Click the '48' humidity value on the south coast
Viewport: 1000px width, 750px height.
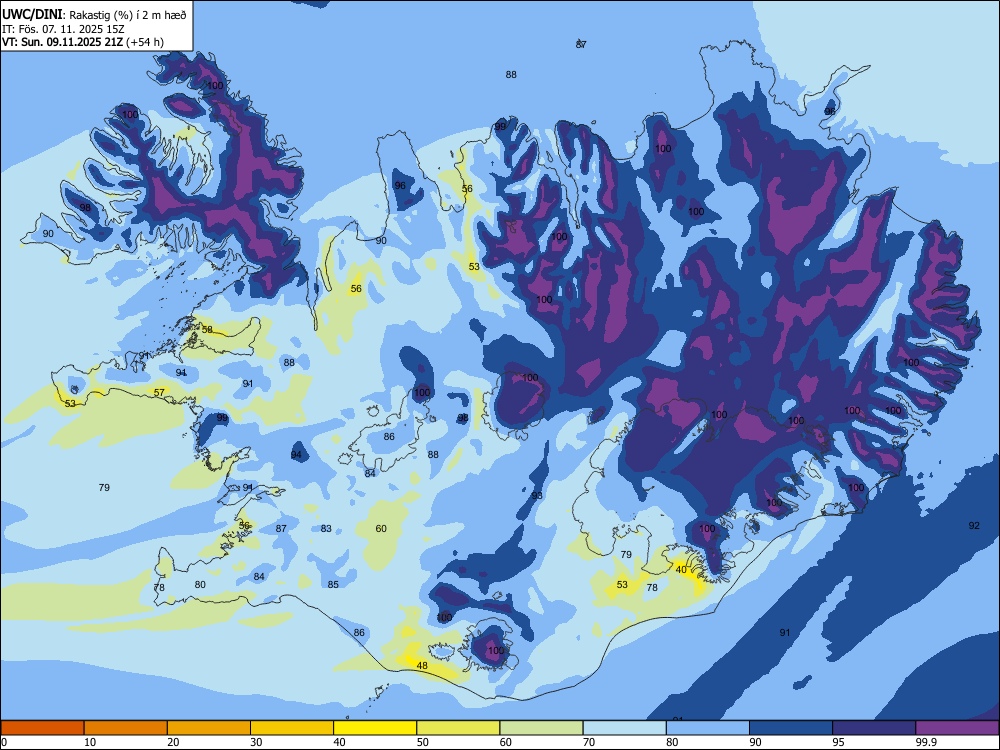click(422, 666)
